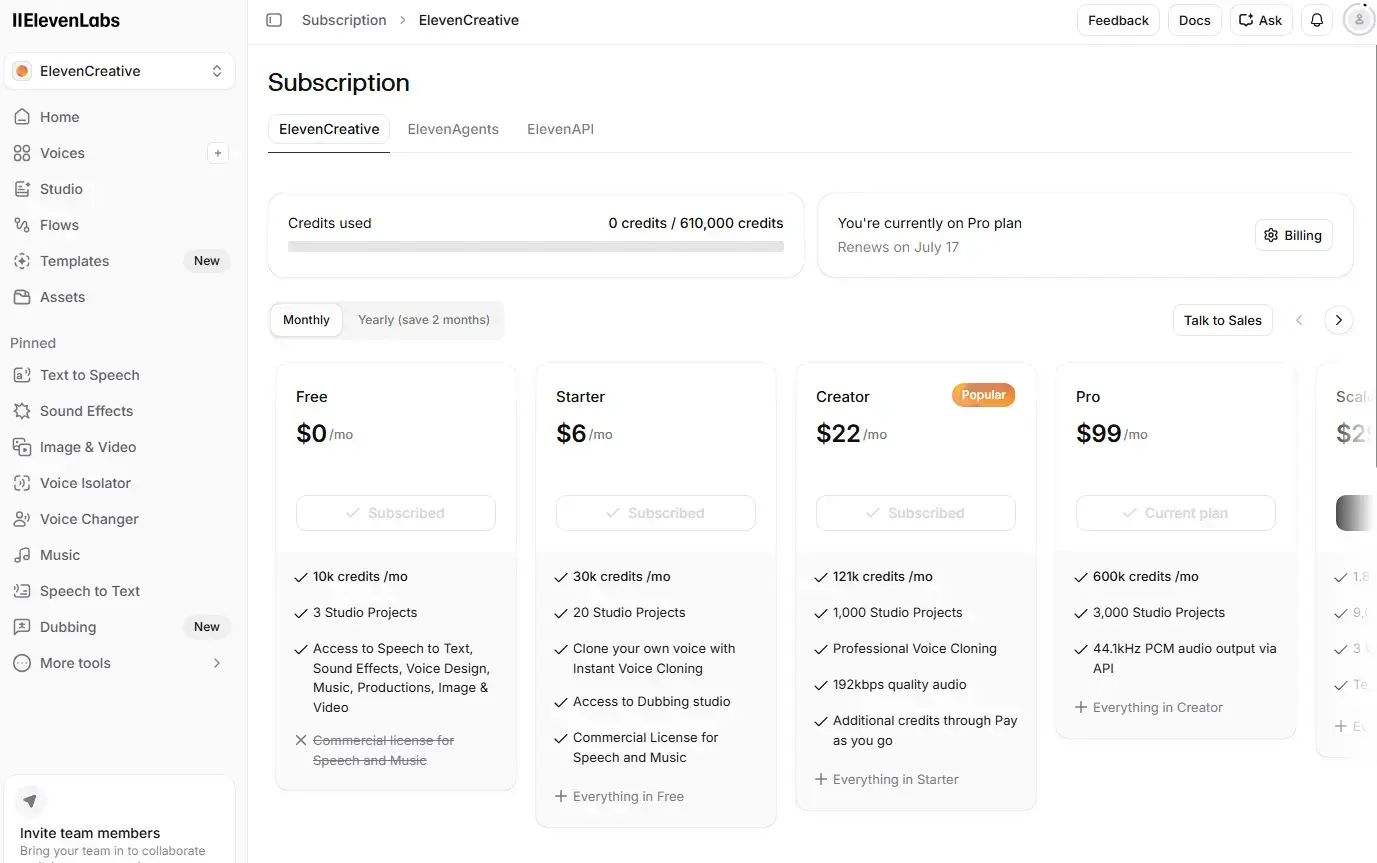Click the Flows icon in sidebar
The width and height of the screenshot is (1377, 863).
(21, 225)
